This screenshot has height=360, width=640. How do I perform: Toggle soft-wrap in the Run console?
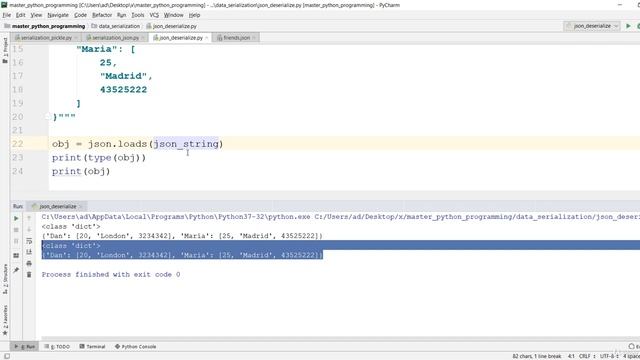point(29,241)
